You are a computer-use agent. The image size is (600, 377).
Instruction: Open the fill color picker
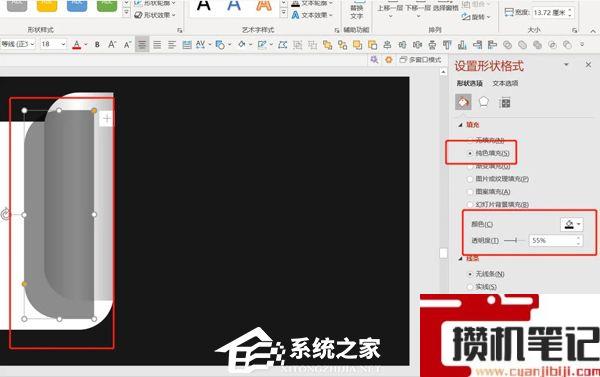(x=572, y=224)
